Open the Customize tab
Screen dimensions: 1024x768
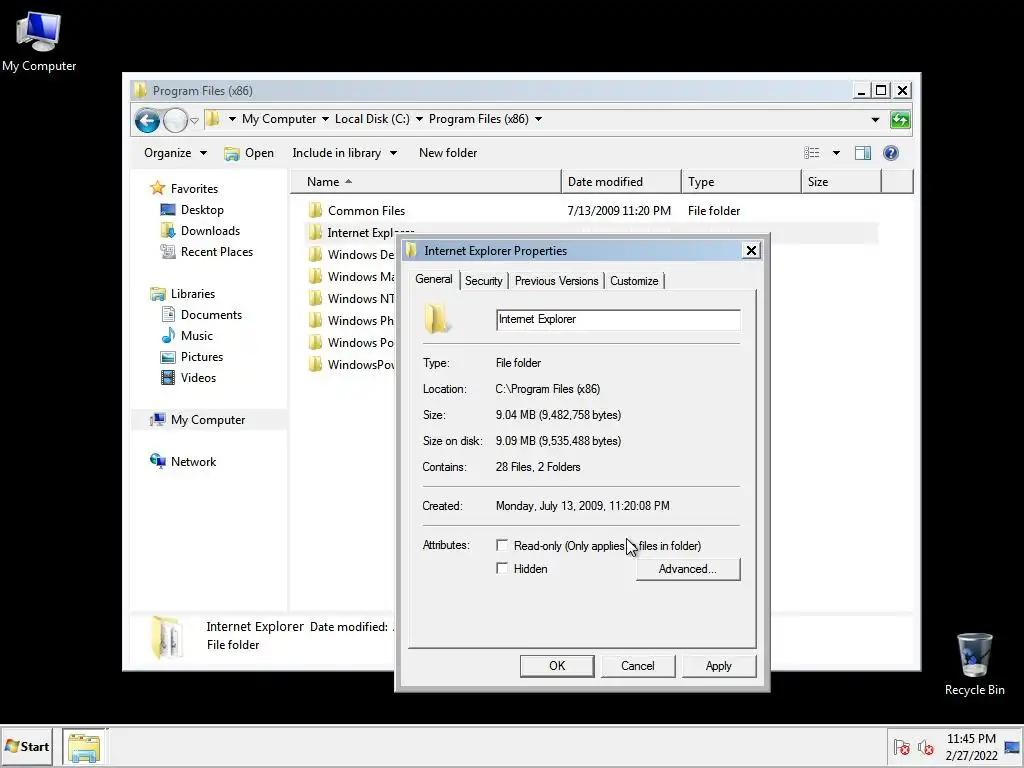coord(634,281)
